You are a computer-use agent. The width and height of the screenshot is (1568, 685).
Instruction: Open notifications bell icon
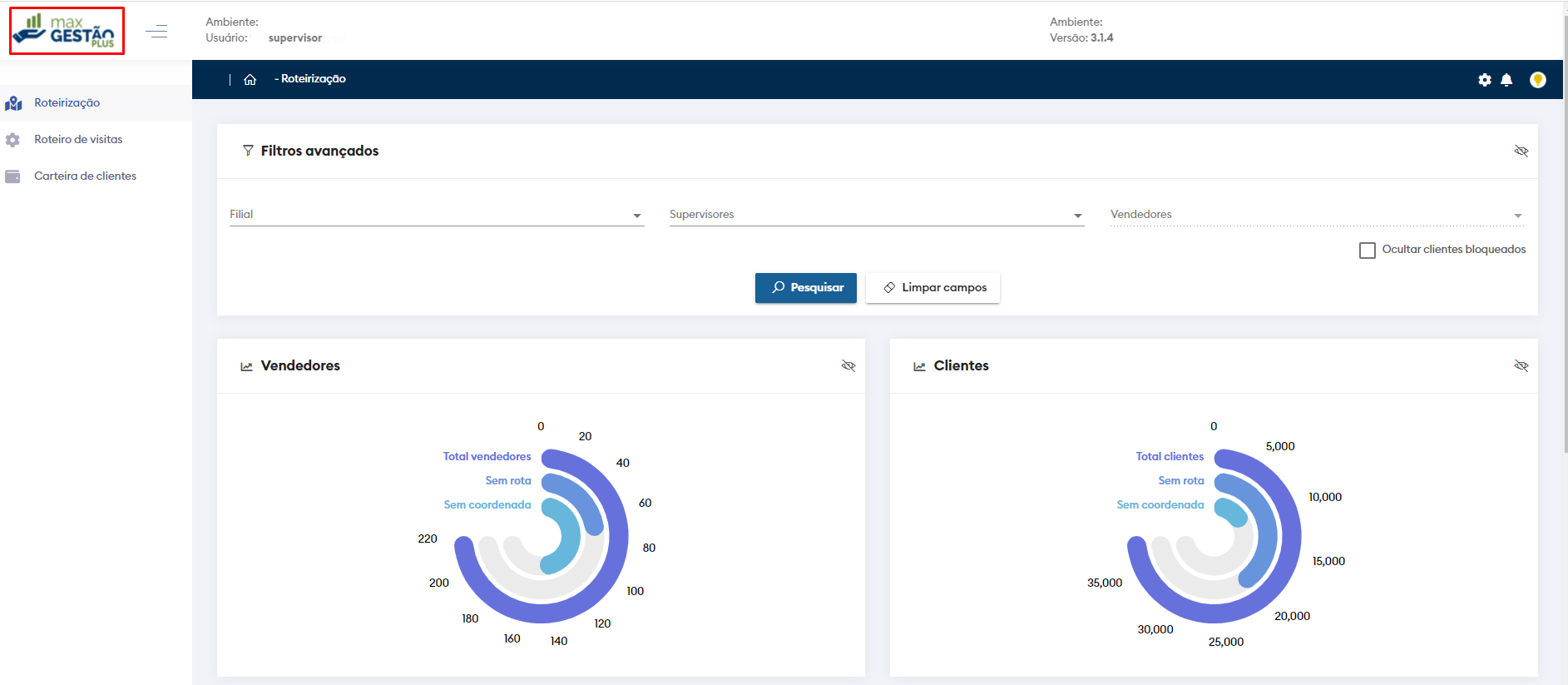pyautogui.click(x=1506, y=80)
